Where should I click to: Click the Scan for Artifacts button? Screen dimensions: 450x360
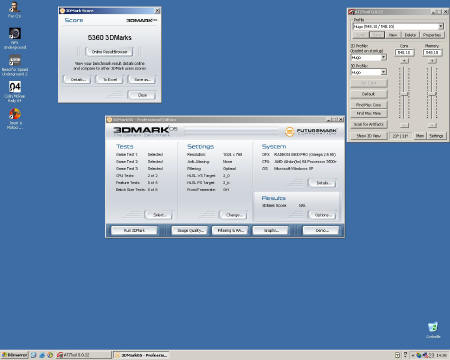369,124
